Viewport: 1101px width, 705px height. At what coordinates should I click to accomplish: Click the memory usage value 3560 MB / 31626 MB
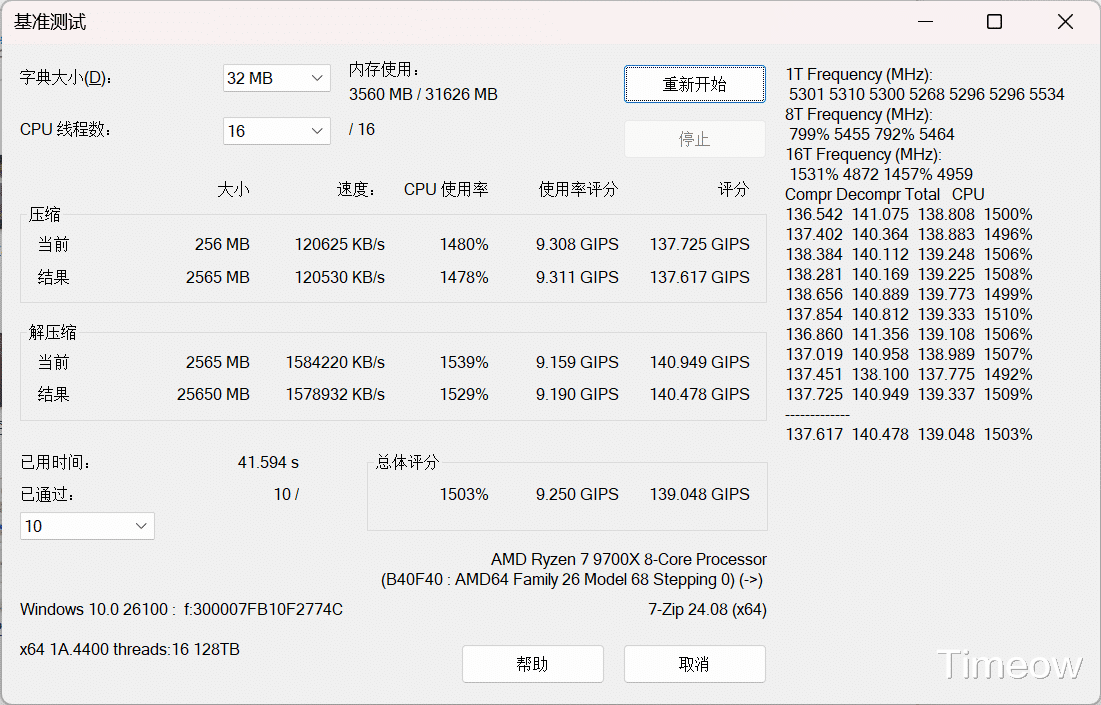423,94
